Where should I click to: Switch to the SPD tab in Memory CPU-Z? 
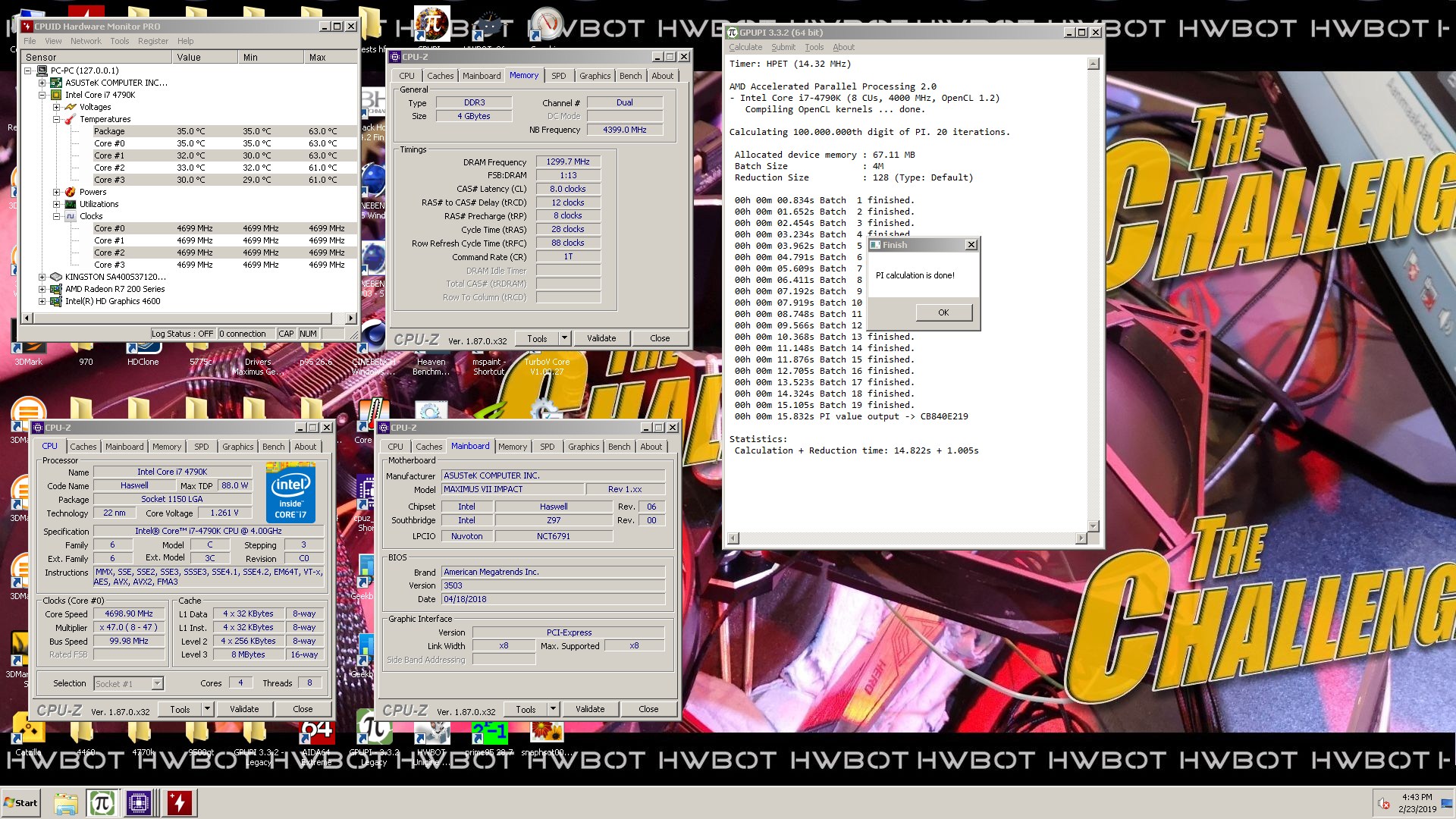tap(558, 76)
